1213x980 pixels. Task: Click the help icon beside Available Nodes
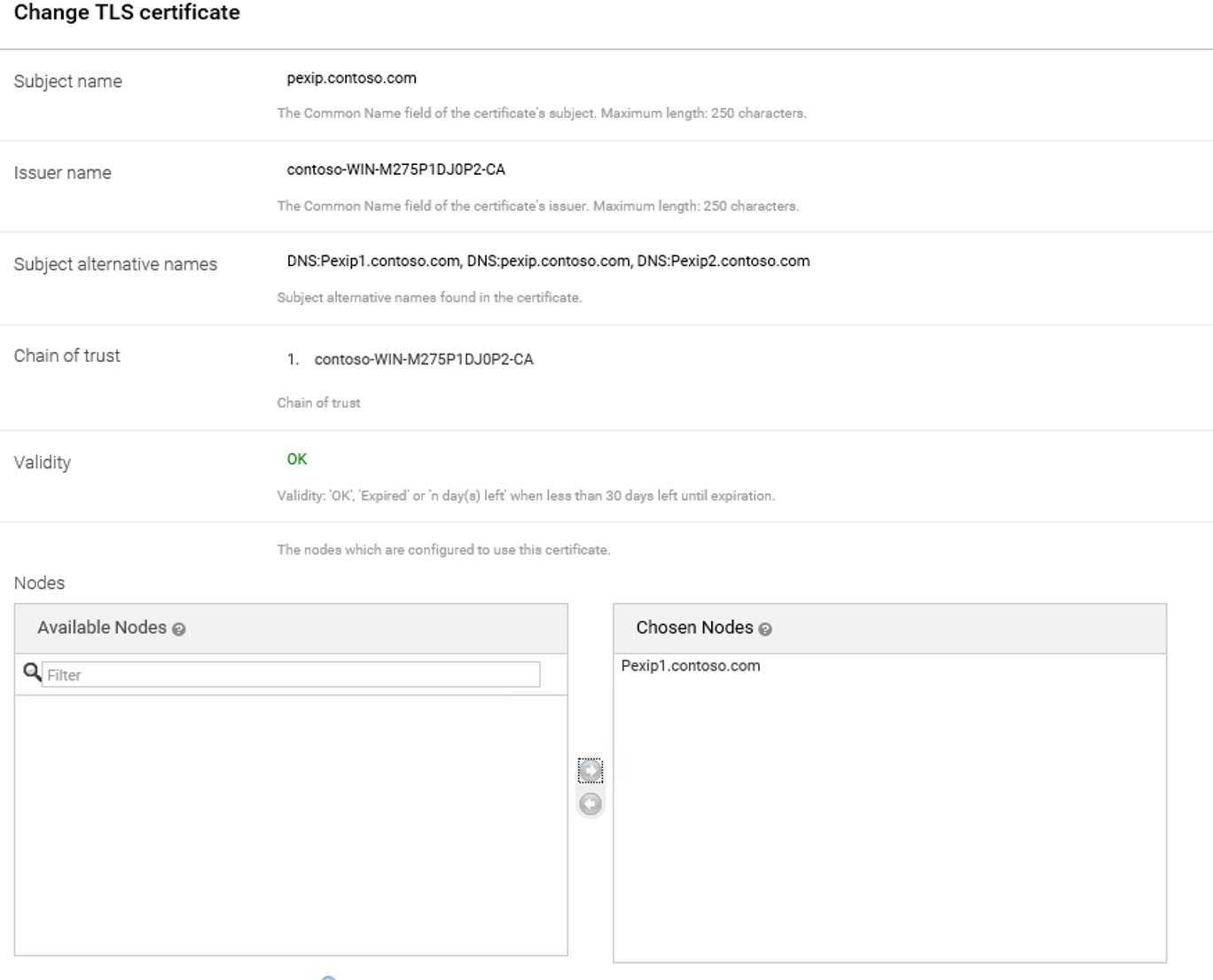178,630
